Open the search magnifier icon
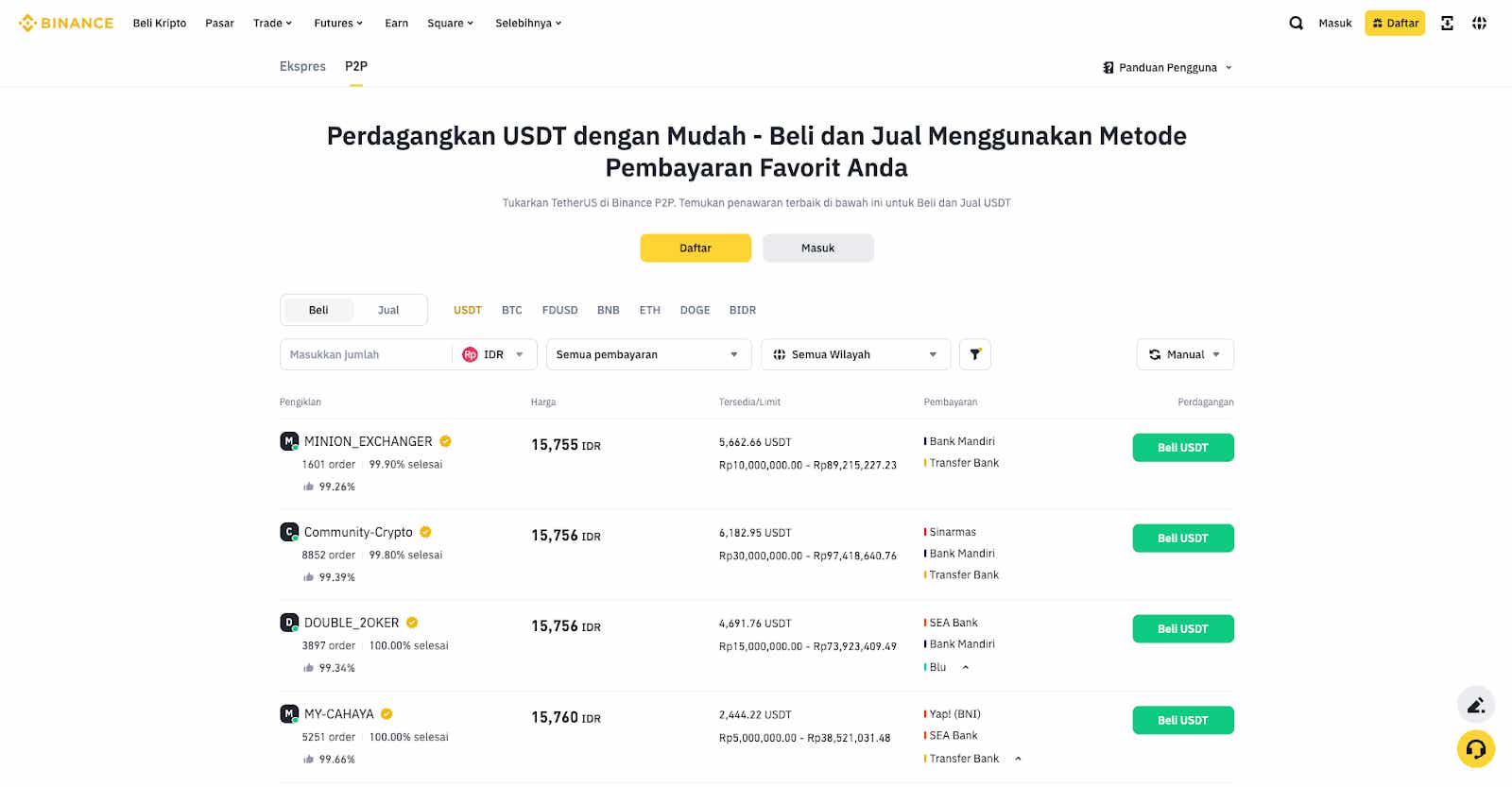This screenshot has height=787, width=1512. pyautogui.click(x=1297, y=23)
